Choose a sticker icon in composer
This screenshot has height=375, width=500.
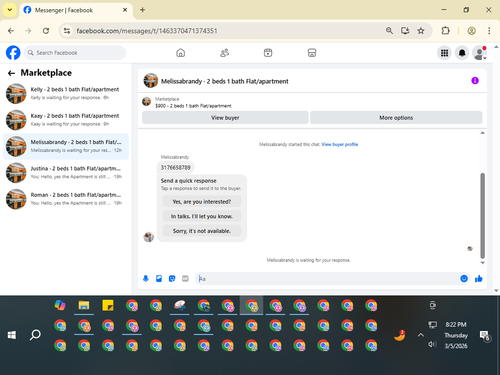tap(172, 278)
